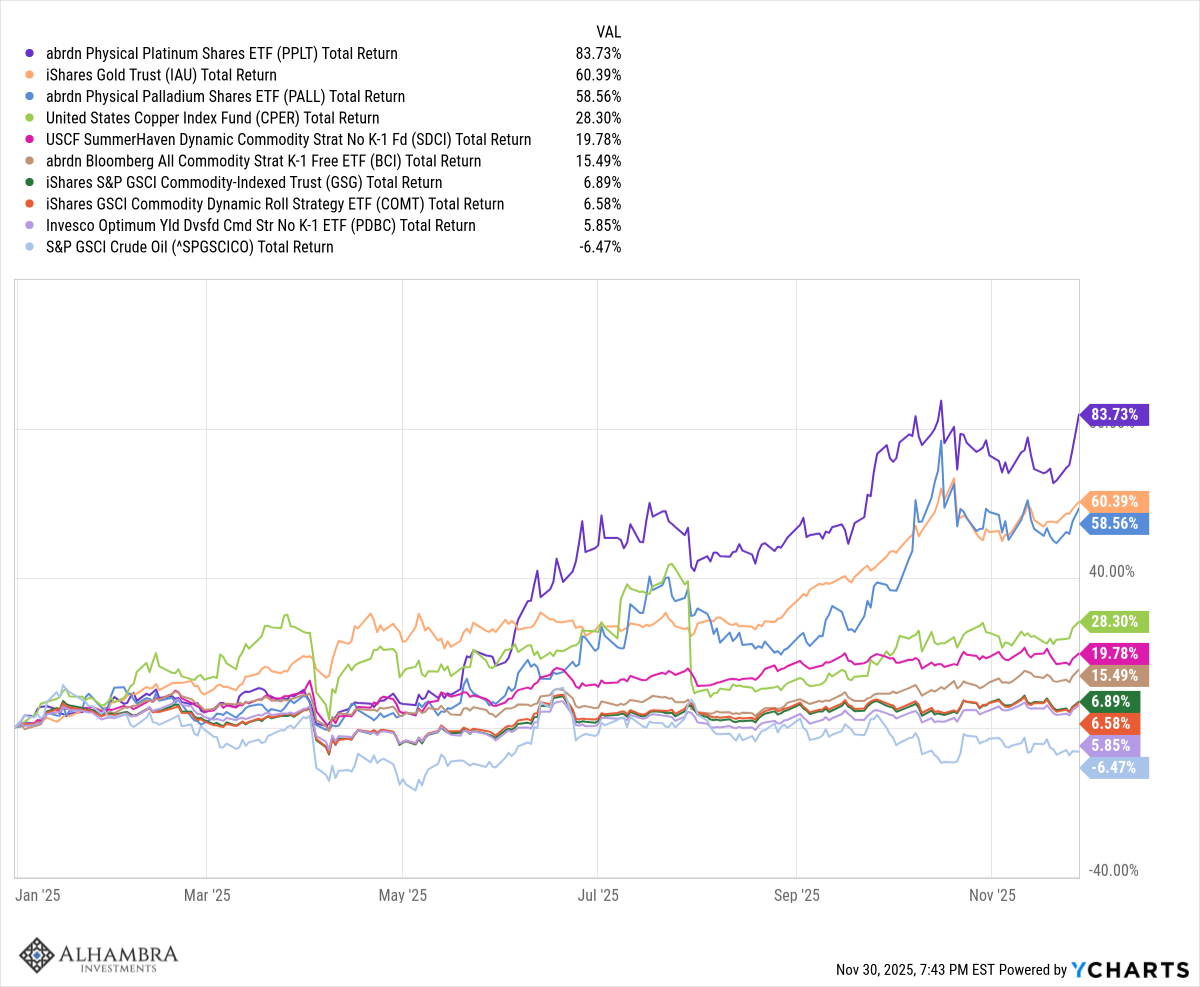Click the 83.73% platinum end-of-line flag
1200x987 pixels.
(1114, 414)
